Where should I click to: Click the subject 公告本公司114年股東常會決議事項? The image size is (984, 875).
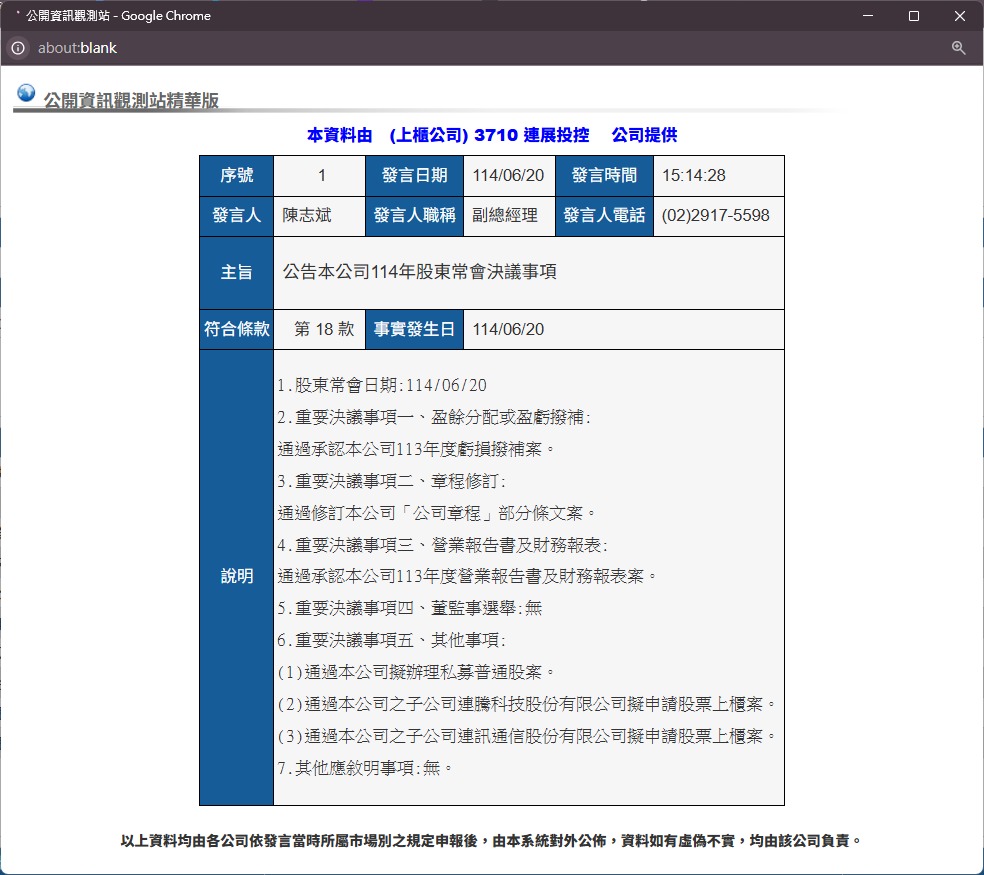point(419,272)
